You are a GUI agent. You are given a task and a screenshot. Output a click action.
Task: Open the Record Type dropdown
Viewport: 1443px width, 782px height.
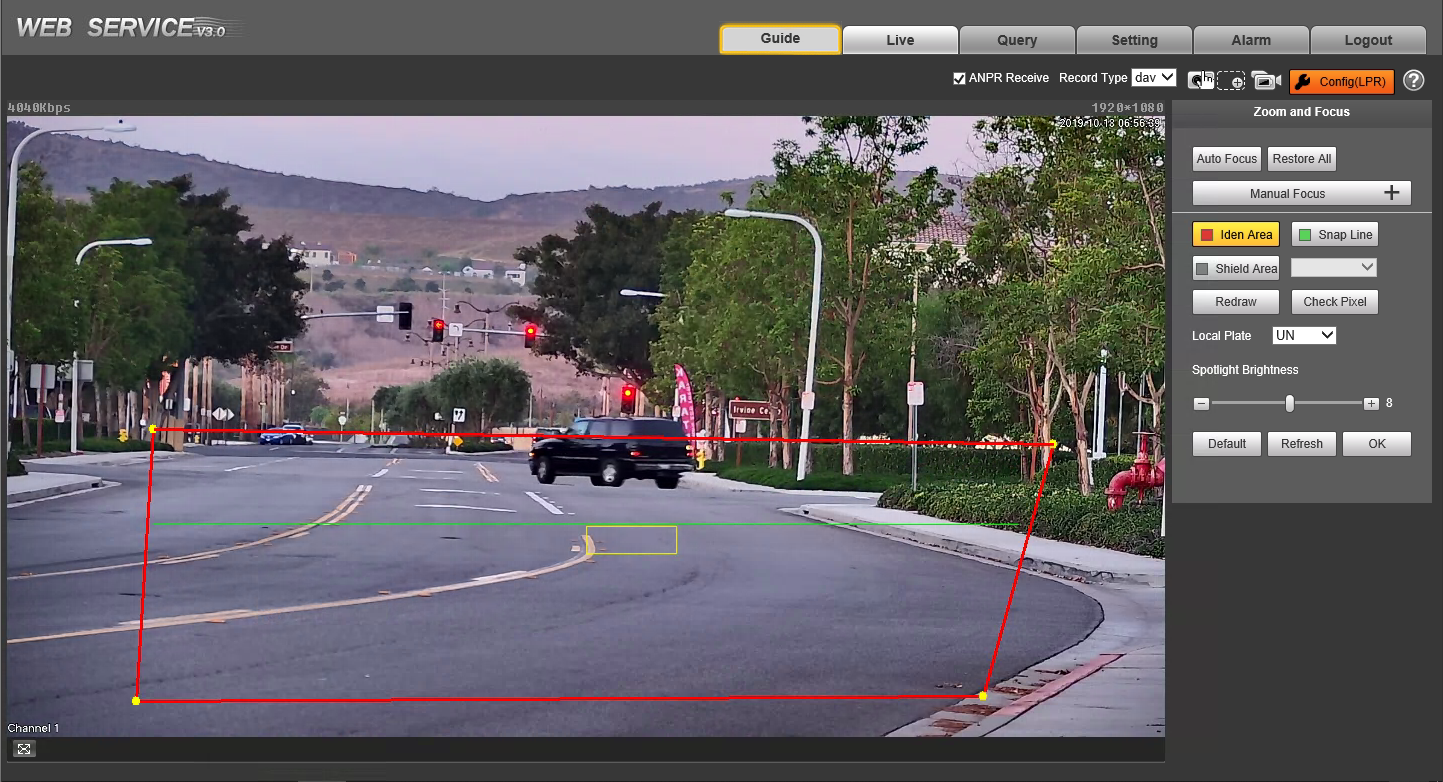point(1154,77)
